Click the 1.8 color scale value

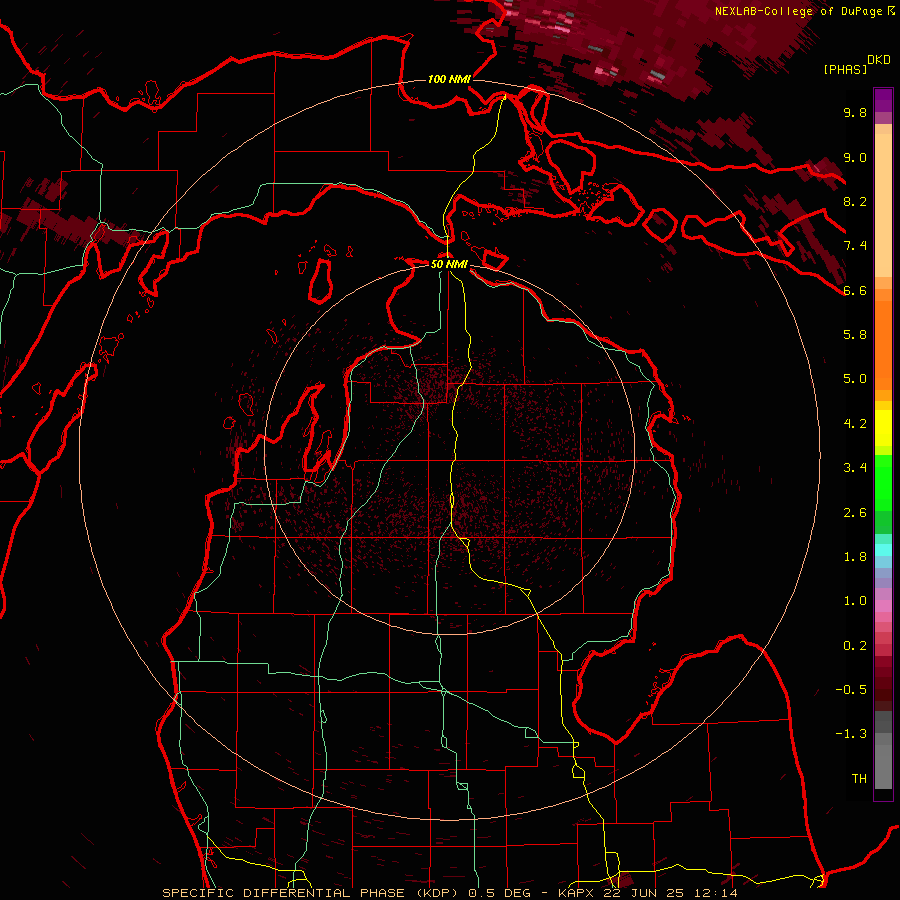855,557
